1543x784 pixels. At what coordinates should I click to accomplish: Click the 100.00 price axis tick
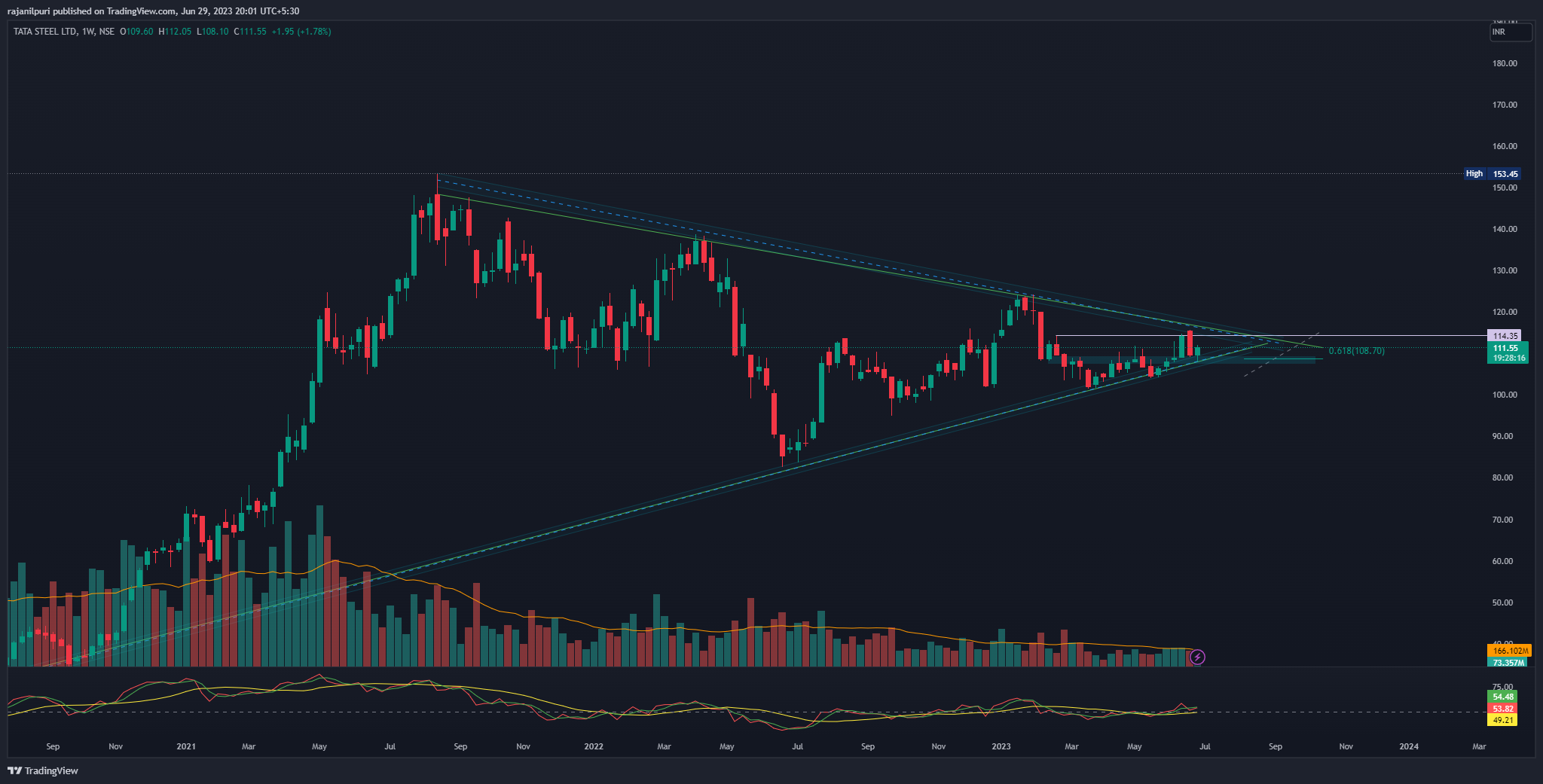pyautogui.click(x=1505, y=395)
